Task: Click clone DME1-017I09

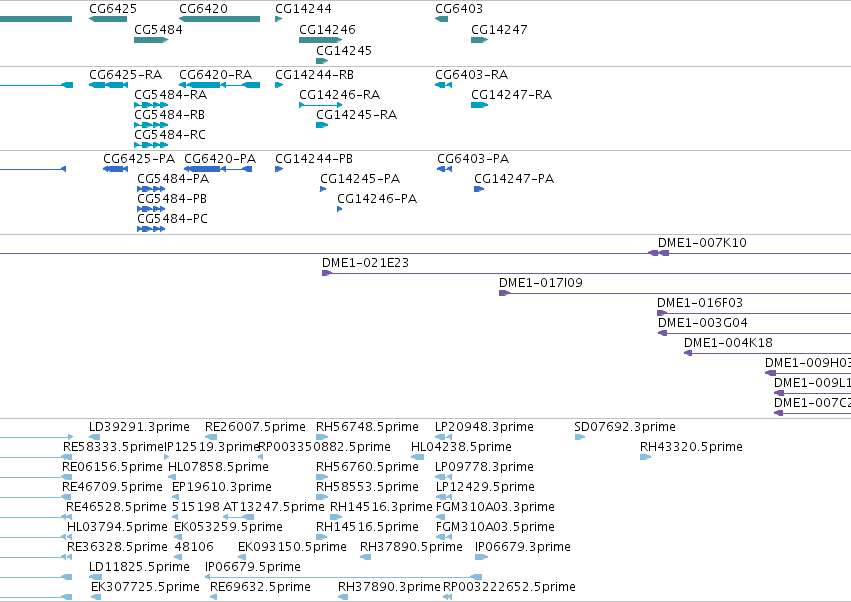Action: 541,283
